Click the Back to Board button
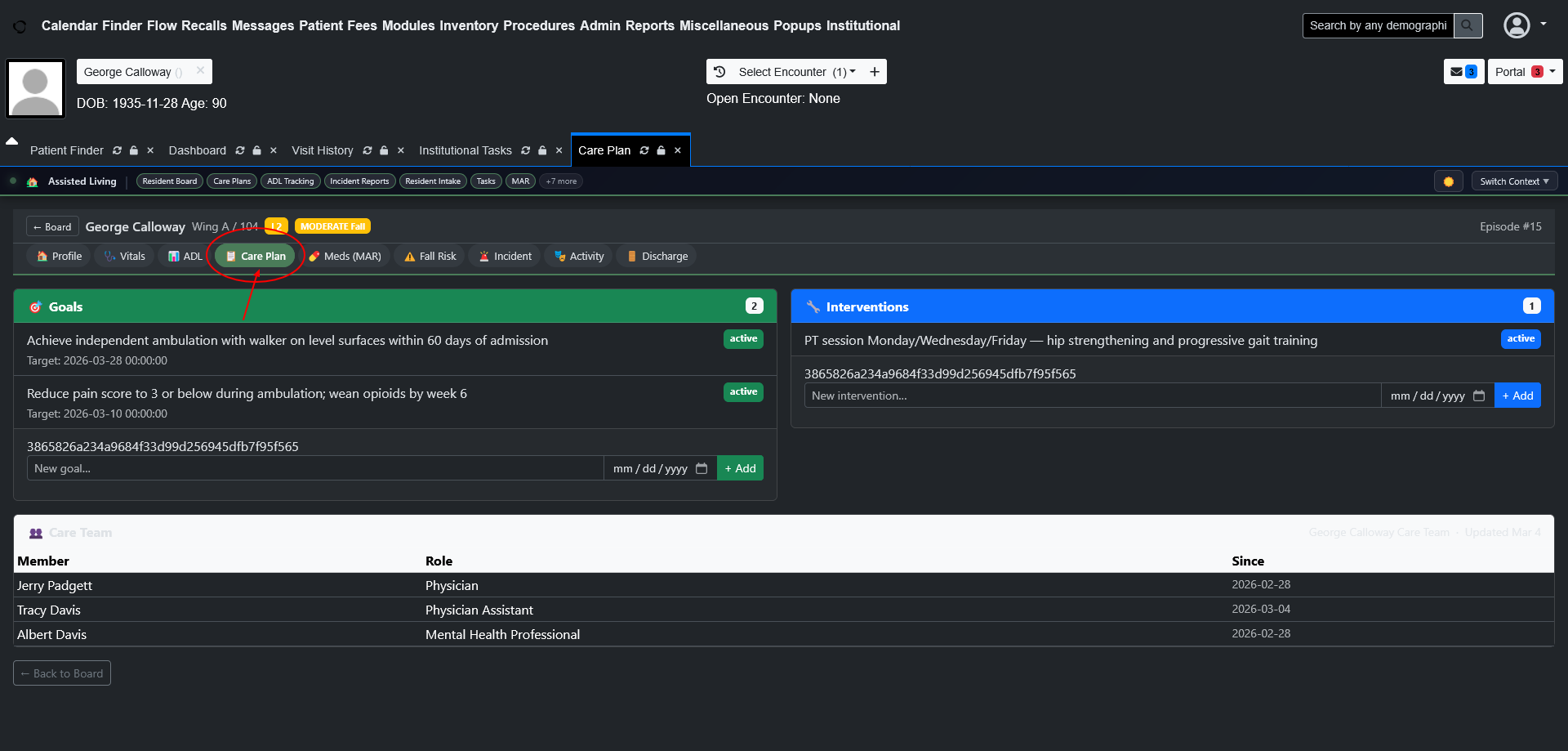 [62, 673]
